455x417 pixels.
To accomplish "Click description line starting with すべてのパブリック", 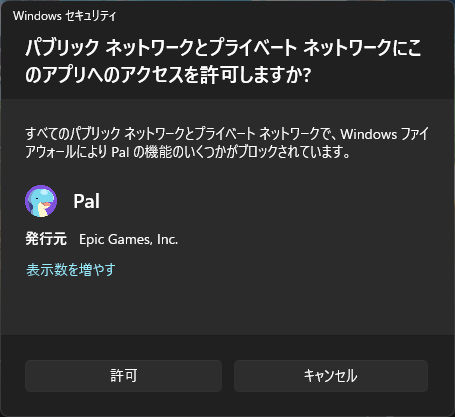I will click(x=227, y=134).
